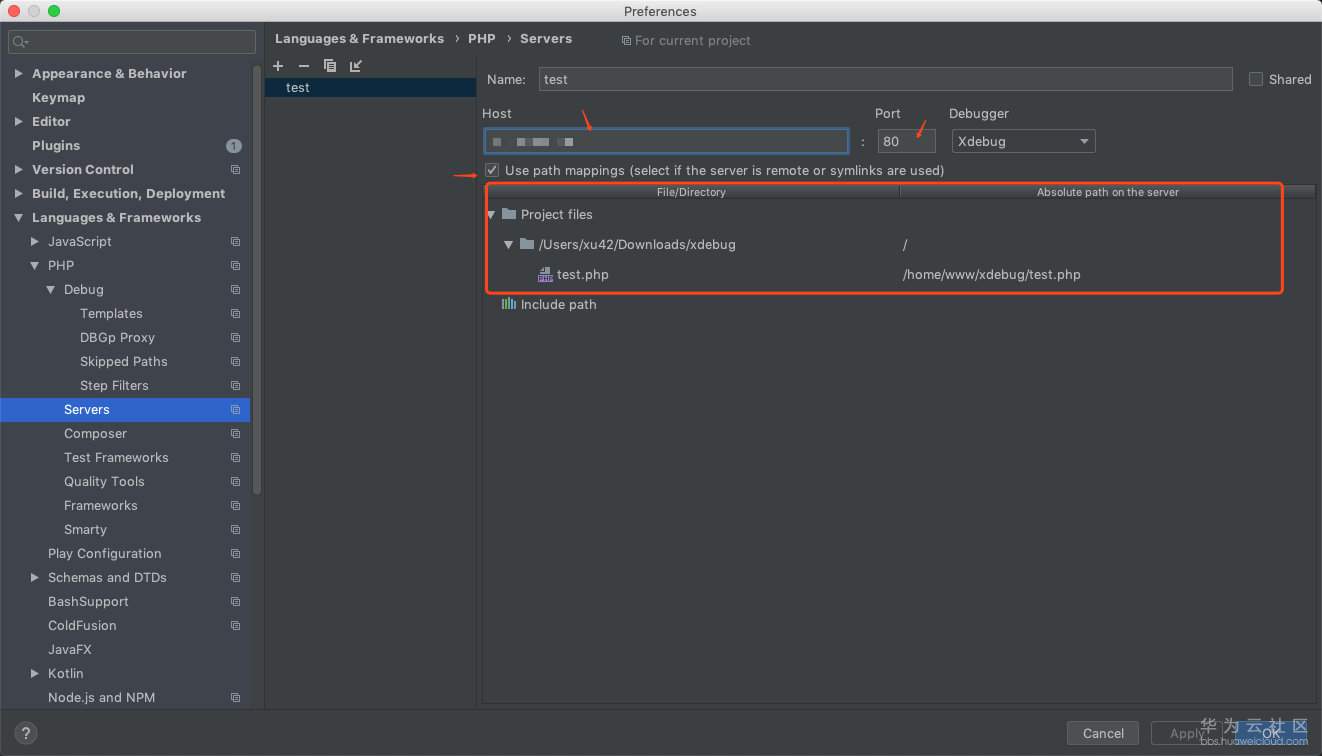This screenshot has height=756, width=1322.
Task: Add a new server with plus icon
Action: click(x=279, y=66)
